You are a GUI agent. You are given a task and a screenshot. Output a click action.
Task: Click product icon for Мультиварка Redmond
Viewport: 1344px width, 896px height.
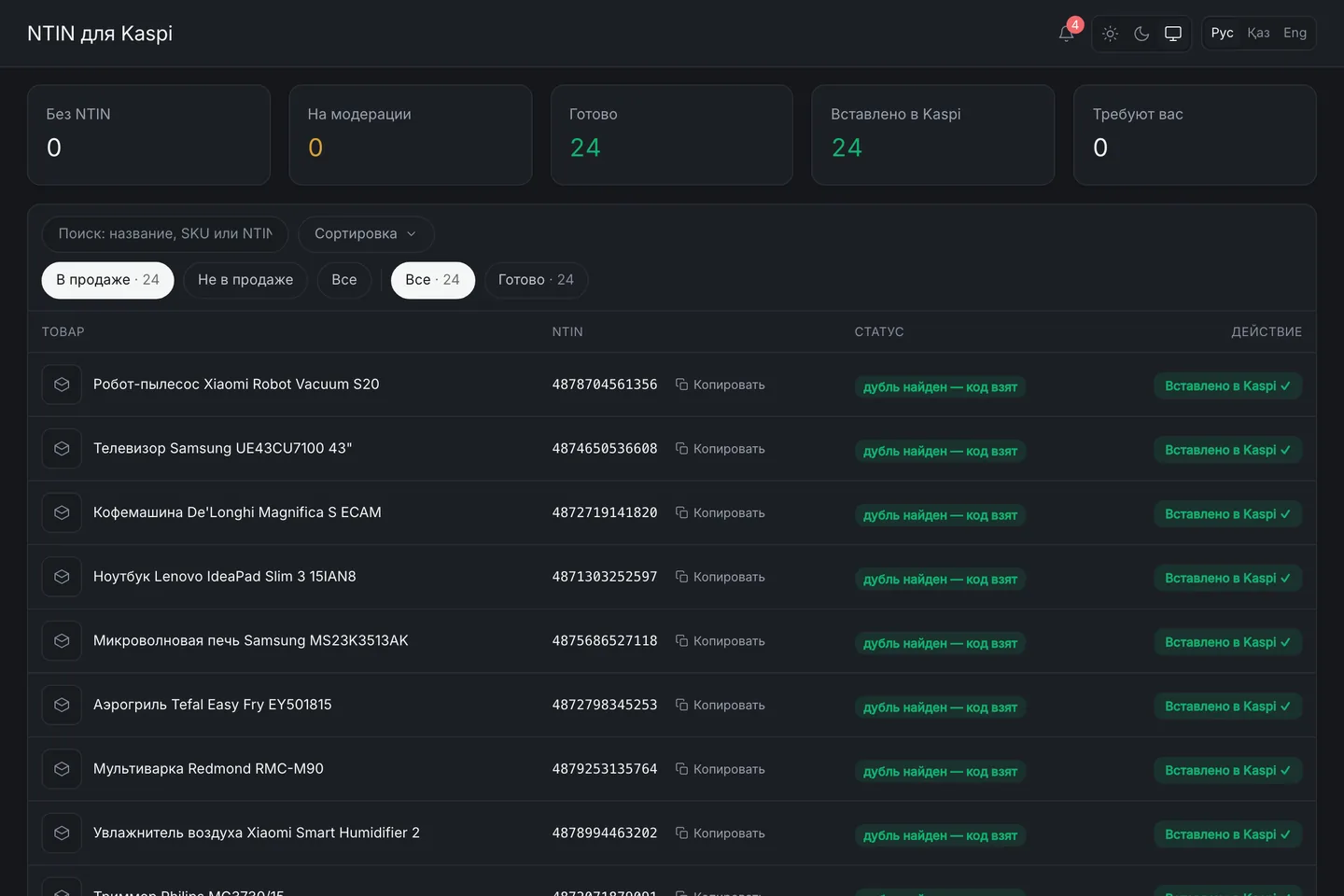pyautogui.click(x=62, y=769)
